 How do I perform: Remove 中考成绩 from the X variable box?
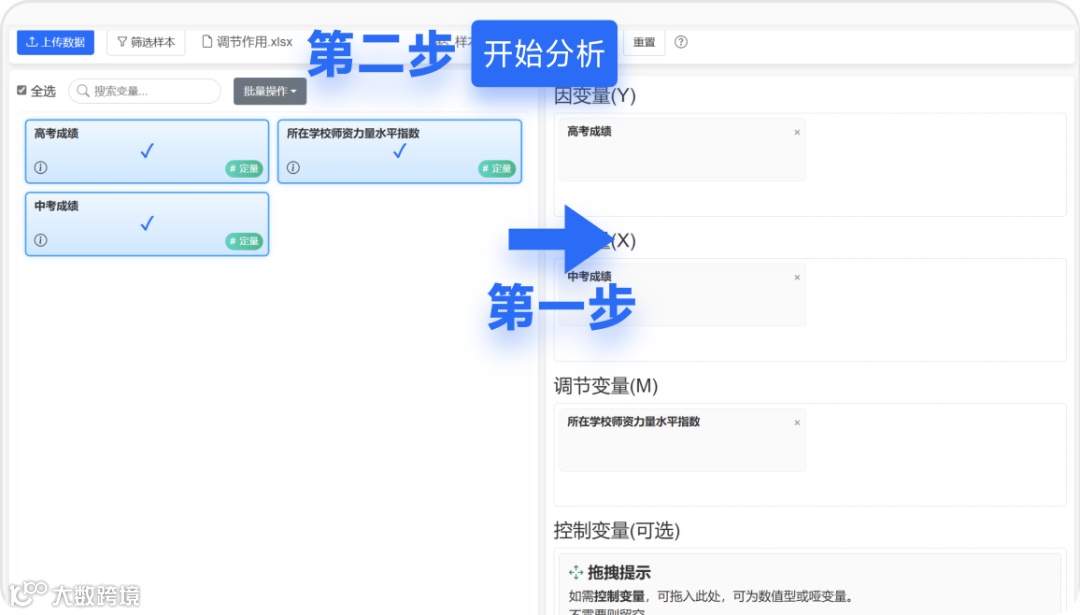tap(797, 278)
